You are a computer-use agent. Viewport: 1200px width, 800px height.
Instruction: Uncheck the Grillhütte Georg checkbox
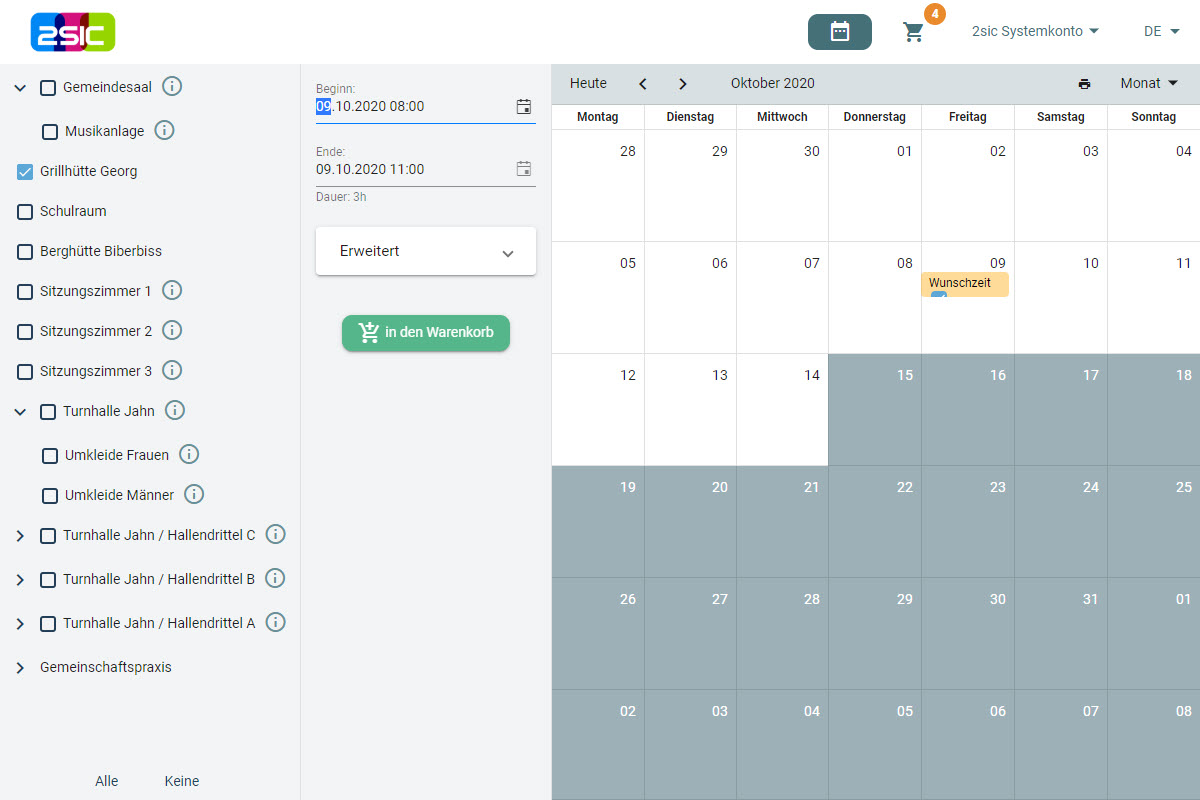click(x=26, y=172)
